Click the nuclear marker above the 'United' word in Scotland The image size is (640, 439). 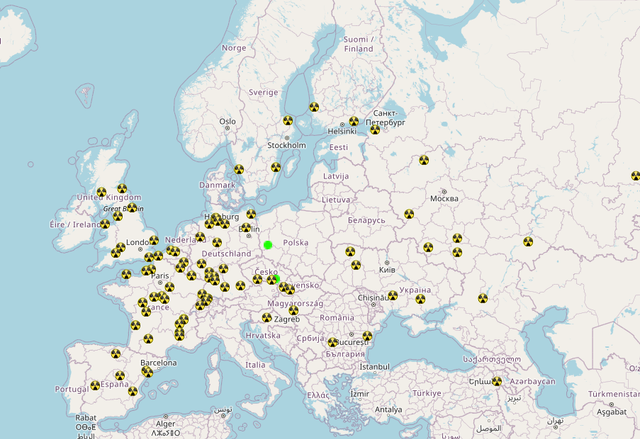102,192
